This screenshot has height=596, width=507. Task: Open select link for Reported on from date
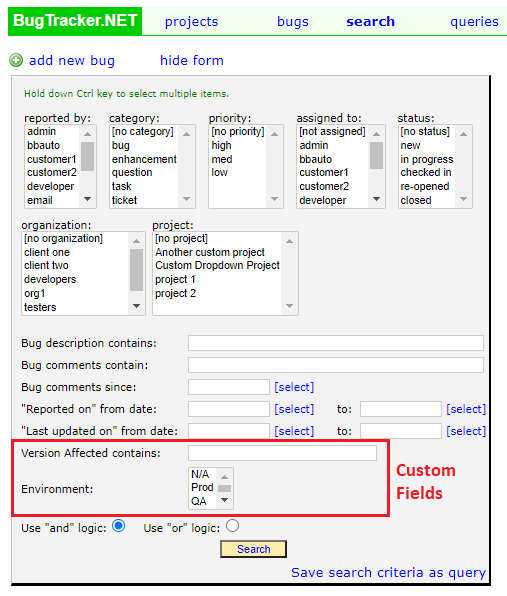[294, 409]
